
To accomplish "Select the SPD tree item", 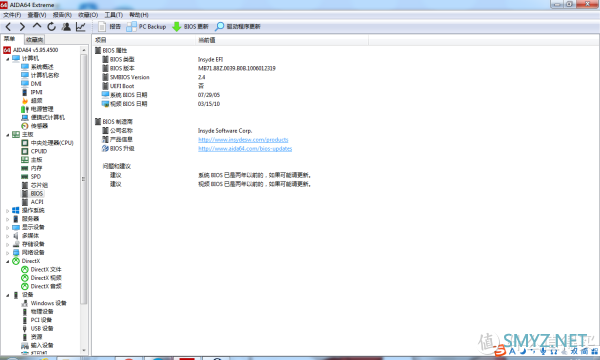I will pyautogui.click(x=31, y=176).
